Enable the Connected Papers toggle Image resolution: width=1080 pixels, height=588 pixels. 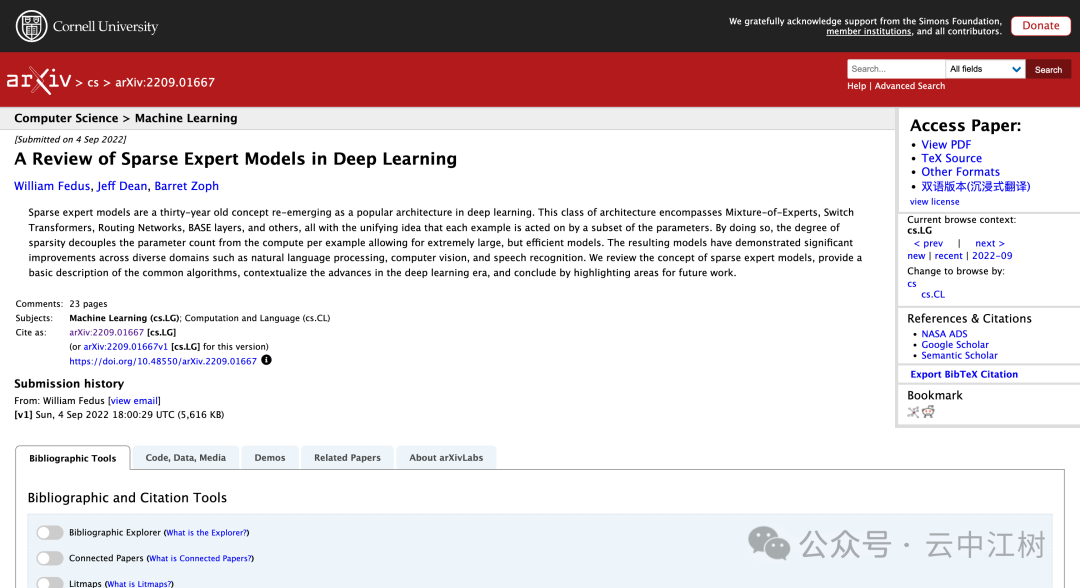coord(50,559)
